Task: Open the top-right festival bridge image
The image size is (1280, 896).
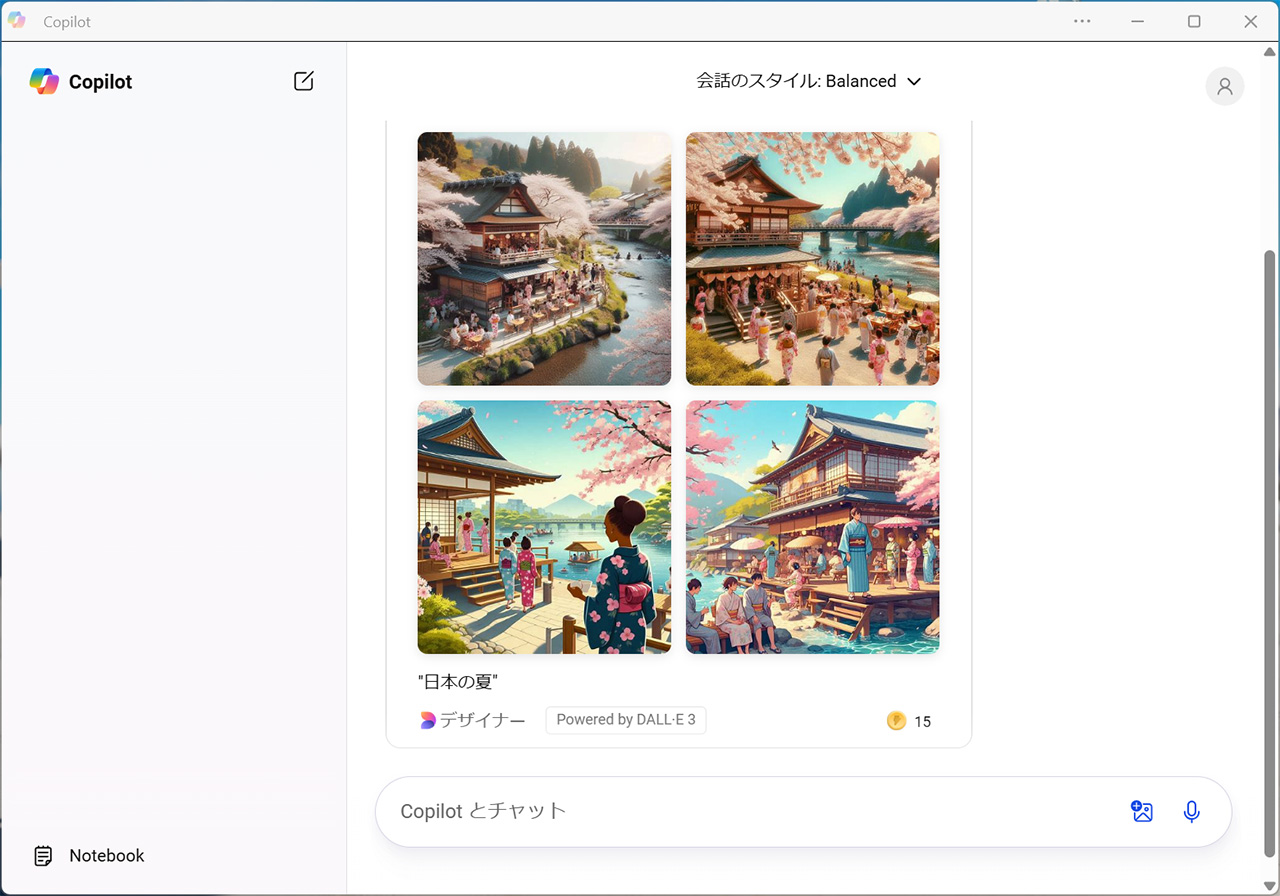Action: pos(812,259)
